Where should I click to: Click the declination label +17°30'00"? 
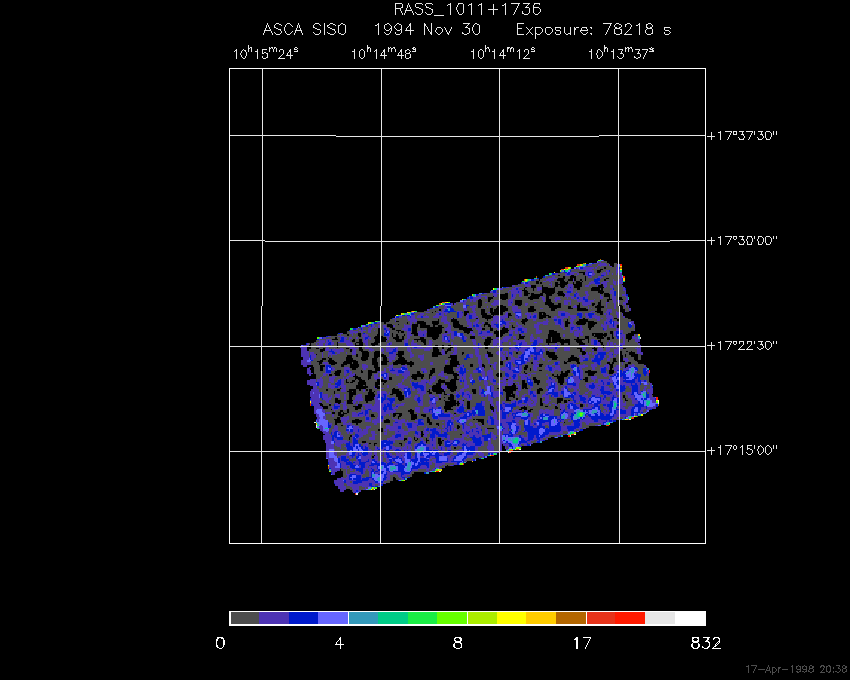743,240
